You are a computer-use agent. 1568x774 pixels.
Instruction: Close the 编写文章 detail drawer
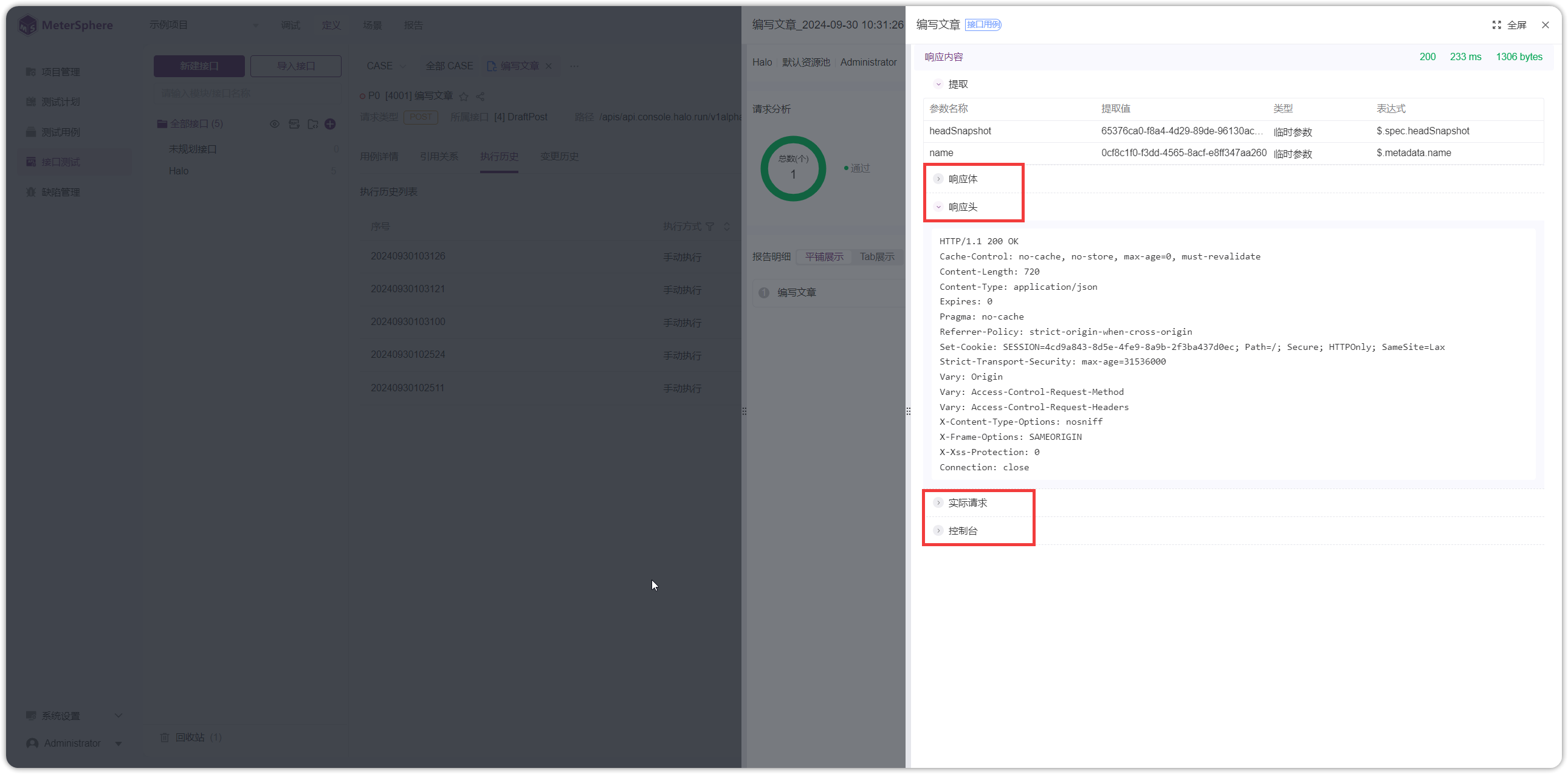[x=1545, y=25]
